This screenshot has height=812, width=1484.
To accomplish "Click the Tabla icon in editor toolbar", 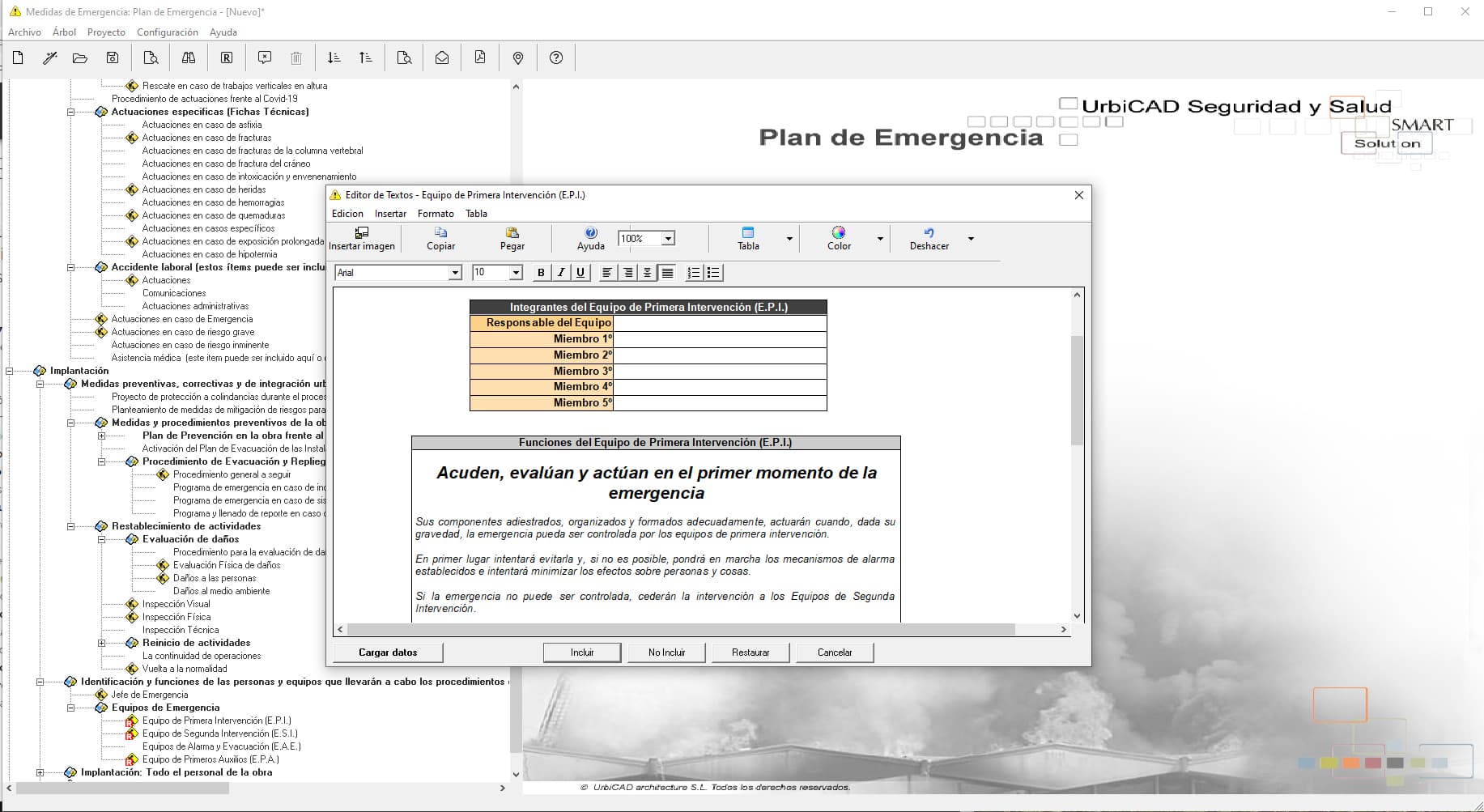I will (748, 239).
